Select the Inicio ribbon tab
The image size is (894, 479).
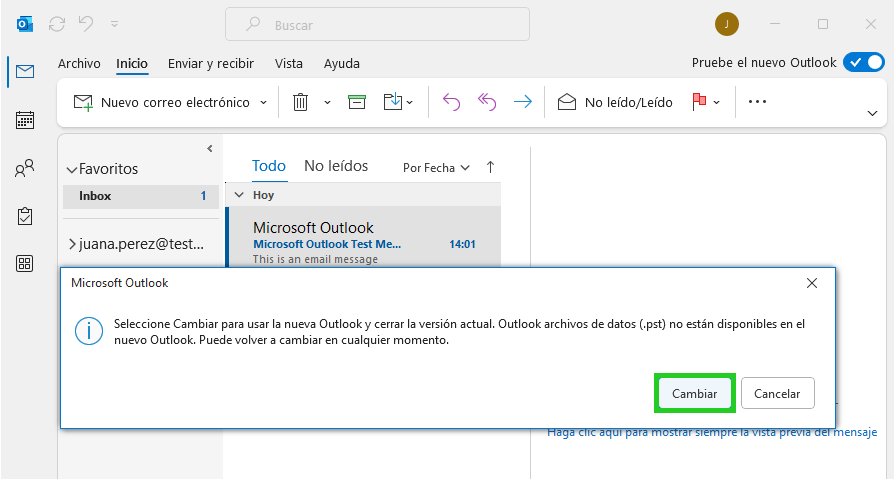[132, 64]
